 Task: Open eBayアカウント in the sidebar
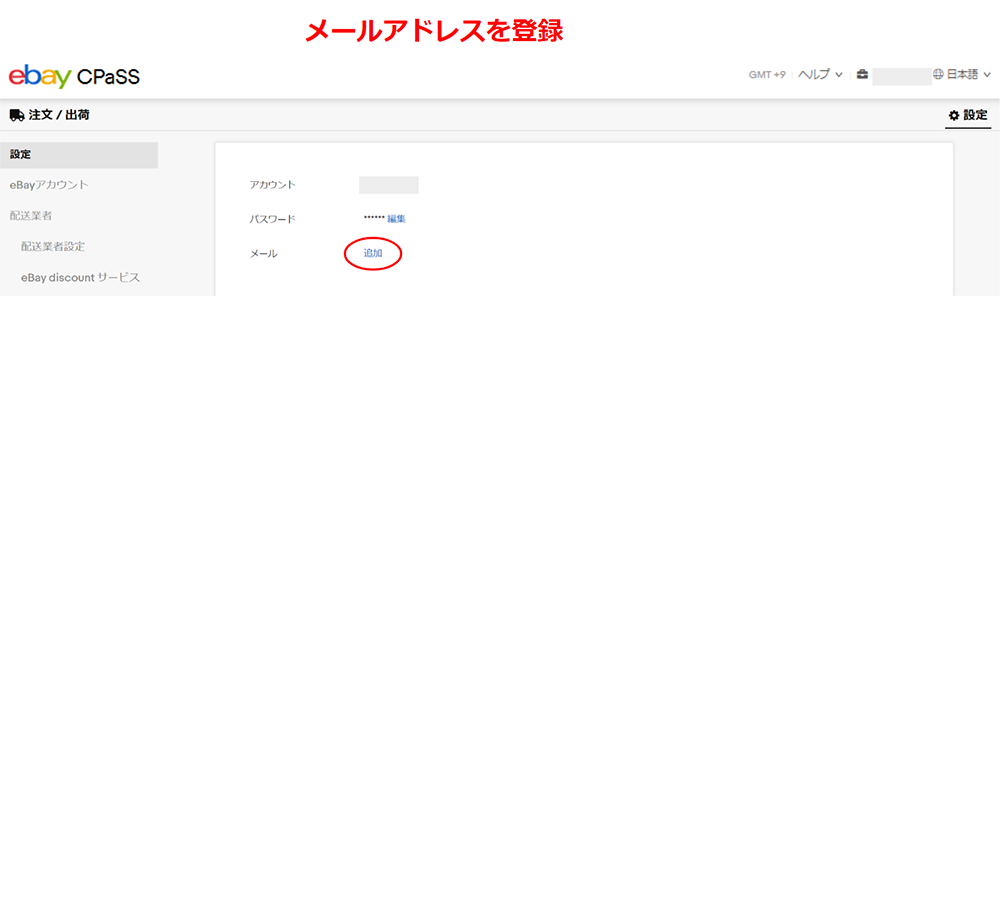49,185
